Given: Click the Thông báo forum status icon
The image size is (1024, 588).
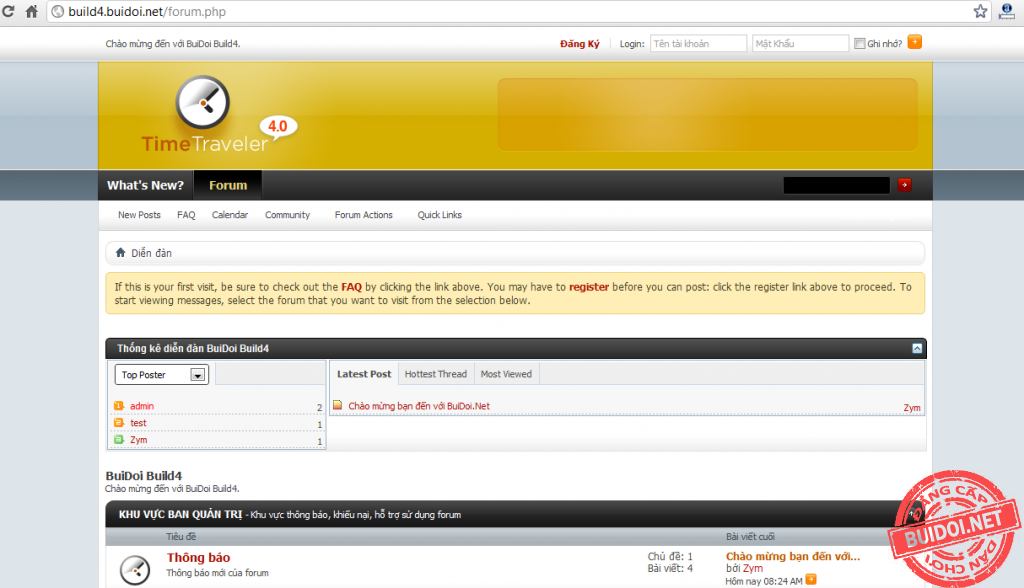Looking at the screenshot, I should [x=135, y=569].
